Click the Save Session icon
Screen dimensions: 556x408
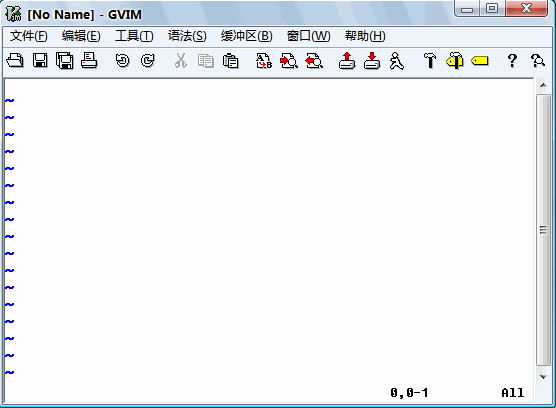pos(372,61)
